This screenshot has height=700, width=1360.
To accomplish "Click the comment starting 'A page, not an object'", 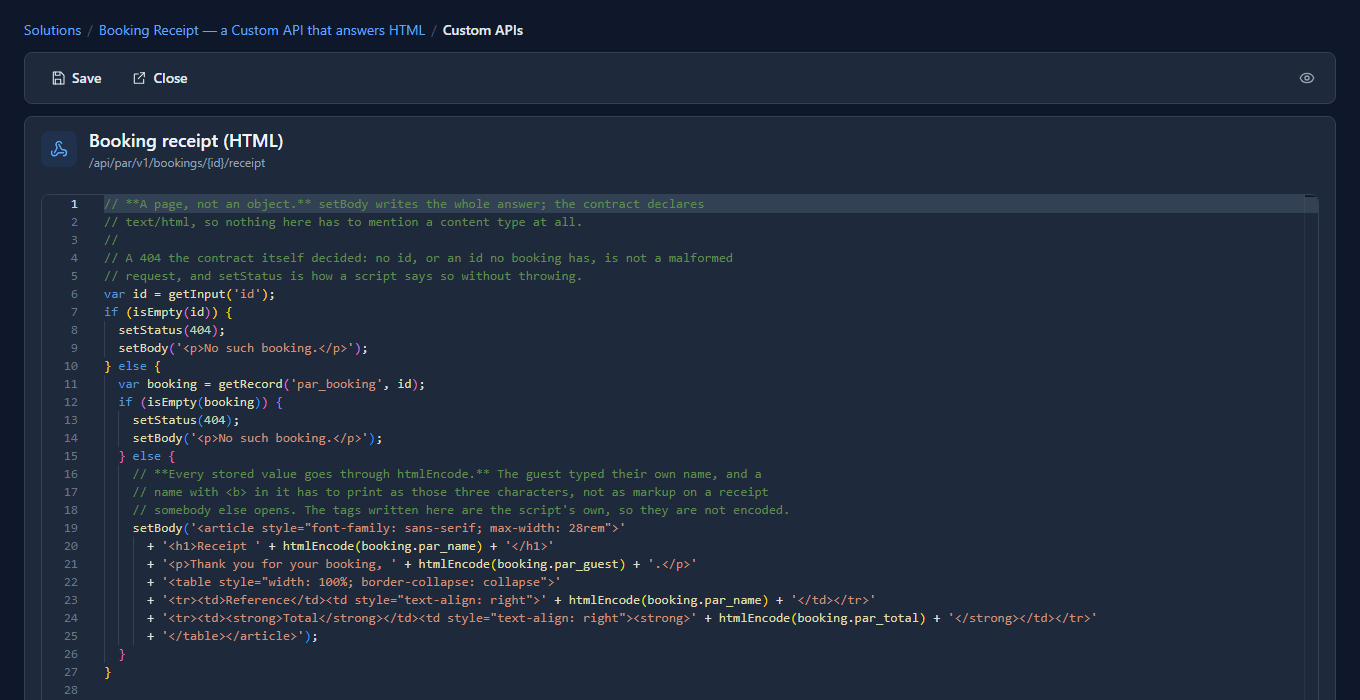I will coord(404,204).
